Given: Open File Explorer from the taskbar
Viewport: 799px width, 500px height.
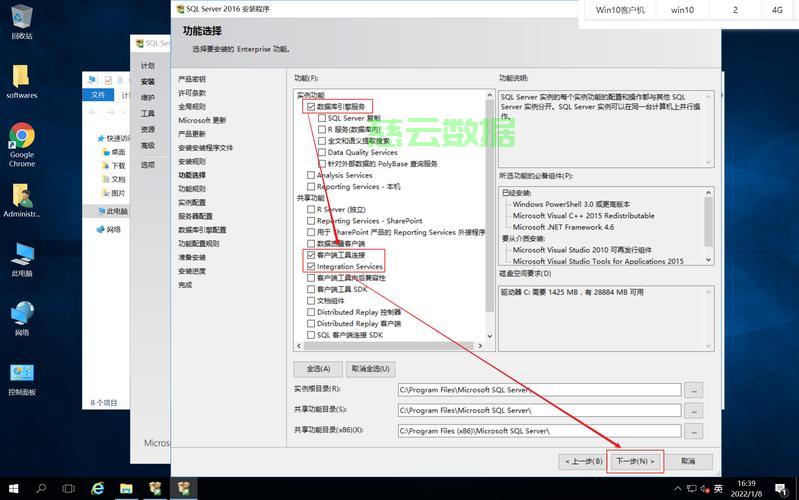Looking at the screenshot, I should point(126,489).
